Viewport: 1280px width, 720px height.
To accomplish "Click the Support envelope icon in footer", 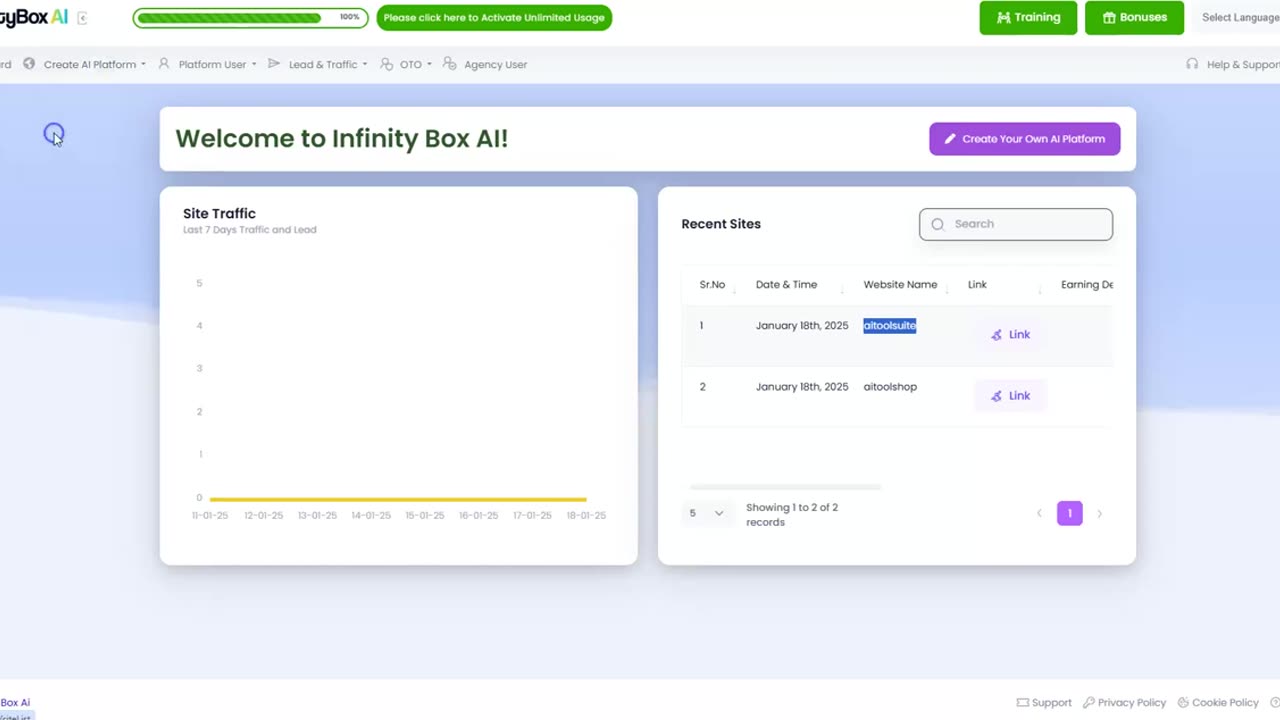I will point(1022,703).
